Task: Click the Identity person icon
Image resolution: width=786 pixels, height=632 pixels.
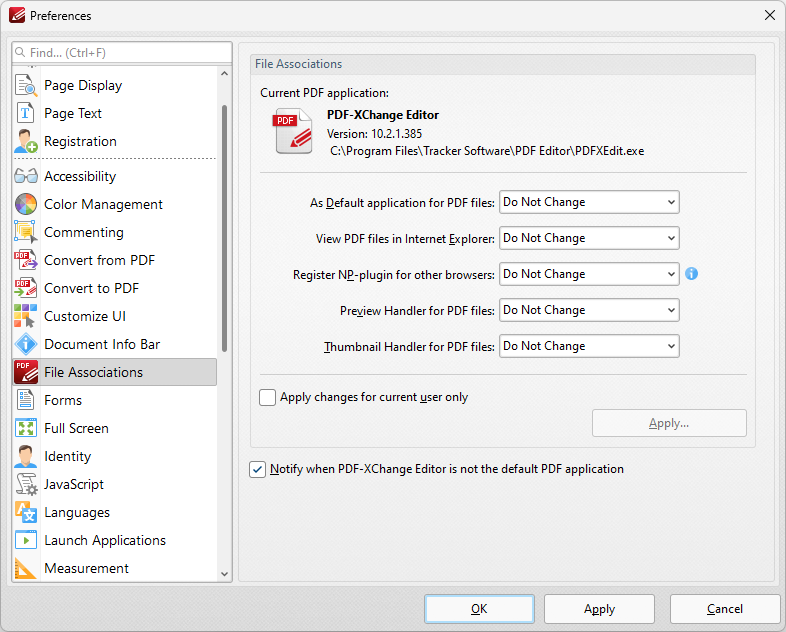Action: 26,457
